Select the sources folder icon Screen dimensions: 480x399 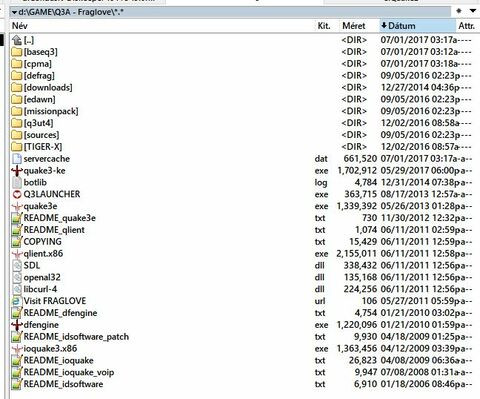(17, 135)
